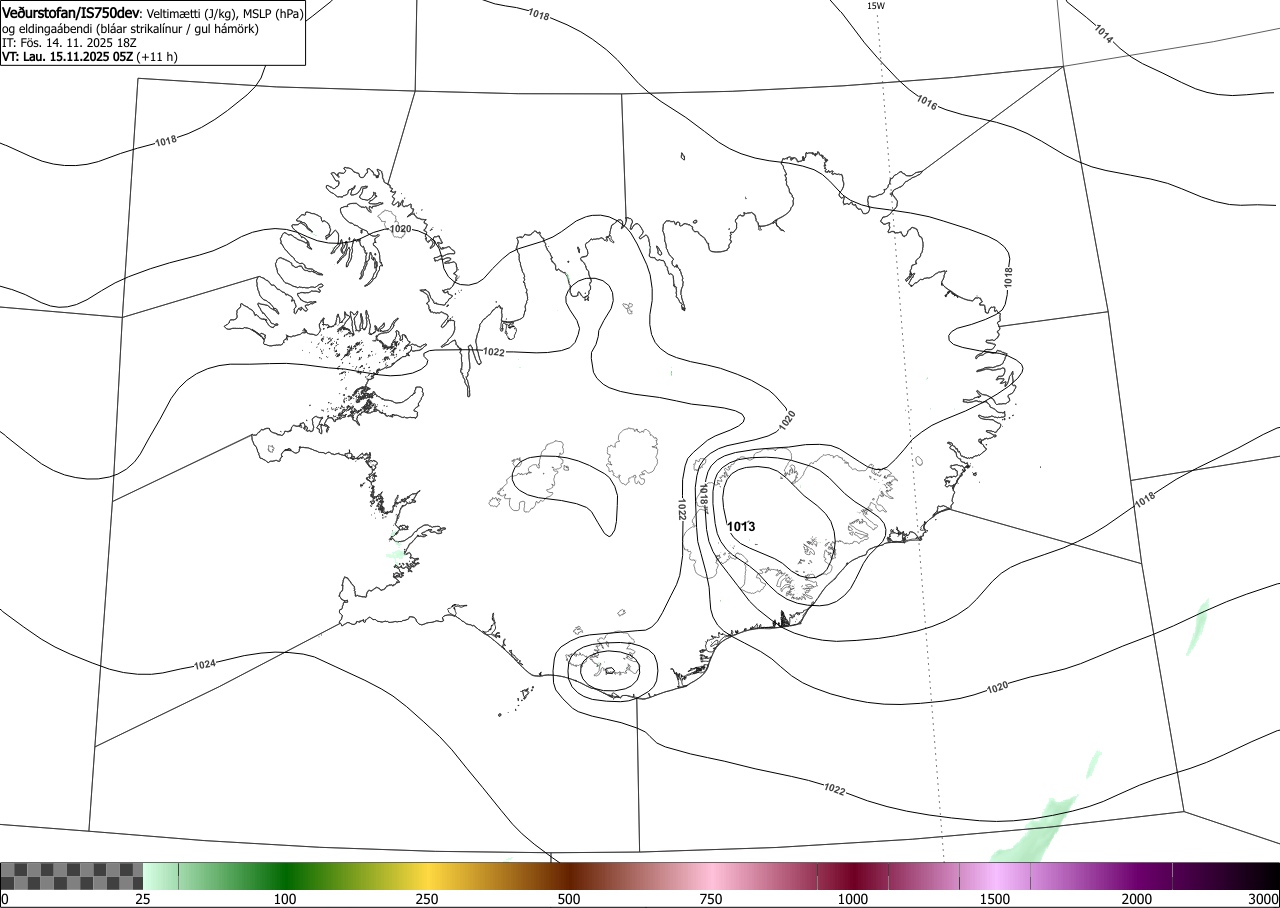1280x908 pixels.
Task: Click the 1018 isobar label northwest of the Westfjords
Action: coord(166,141)
